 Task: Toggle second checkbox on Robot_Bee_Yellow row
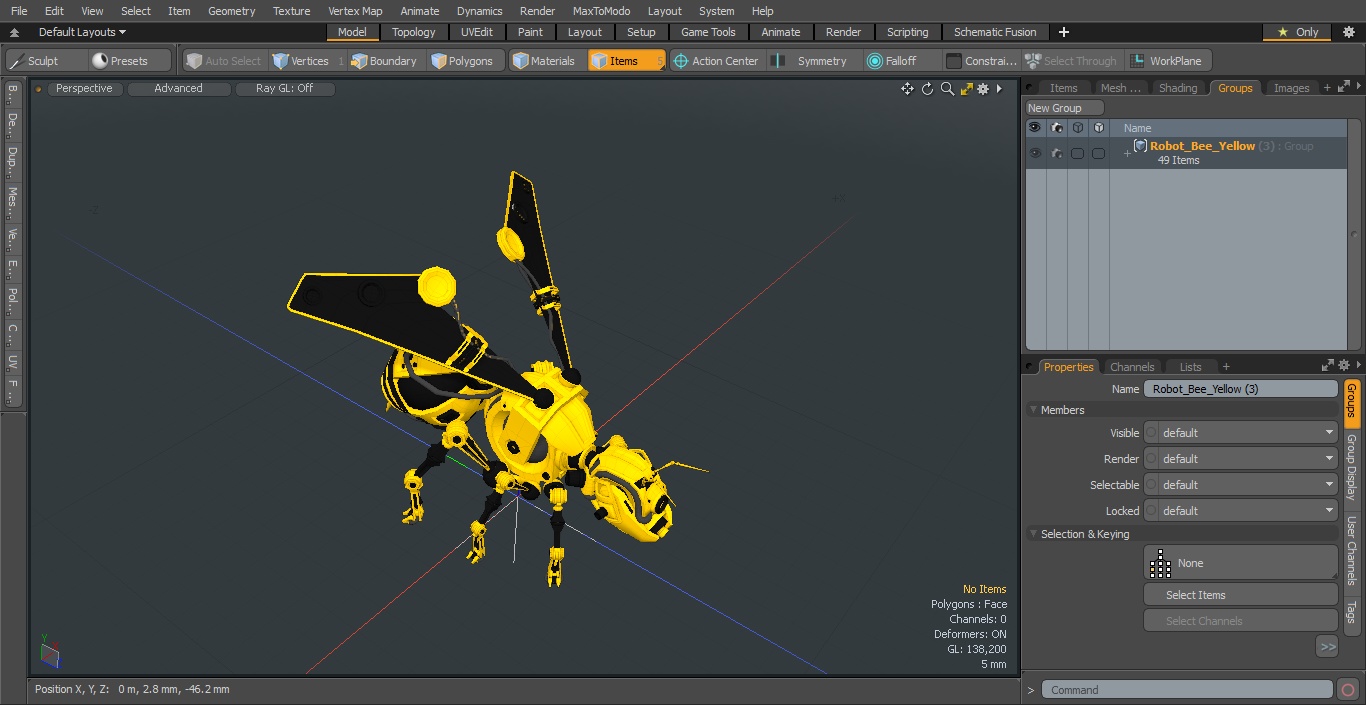click(1098, 153)
